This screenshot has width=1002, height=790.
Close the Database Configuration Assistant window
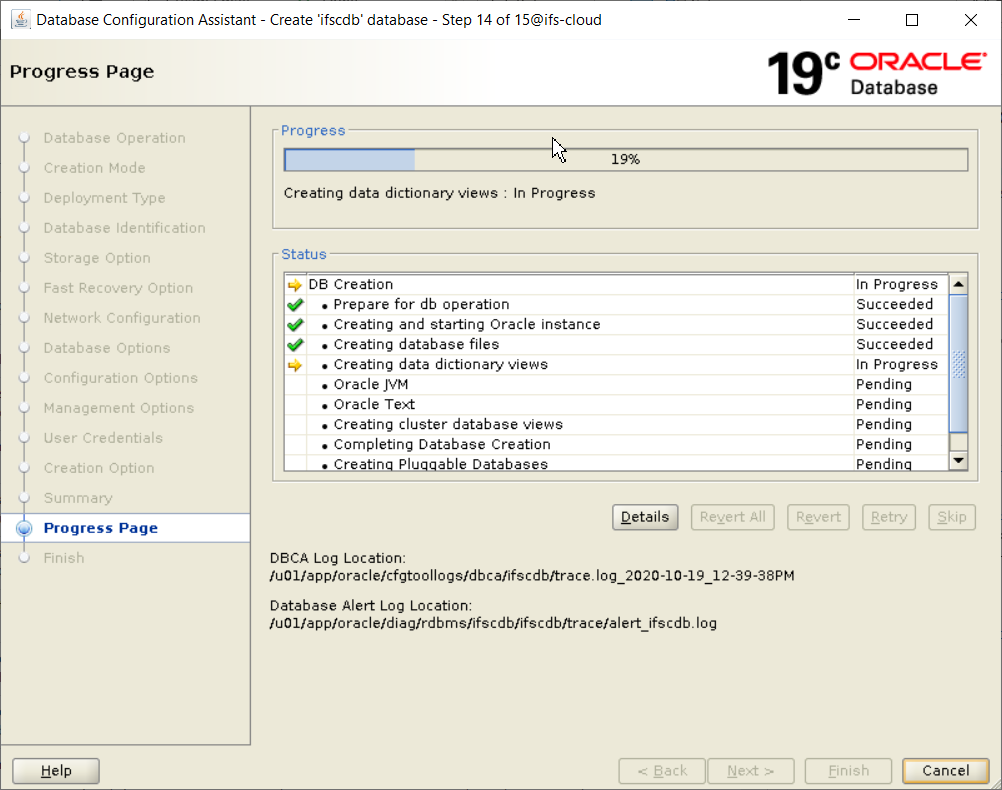point(971,20)
